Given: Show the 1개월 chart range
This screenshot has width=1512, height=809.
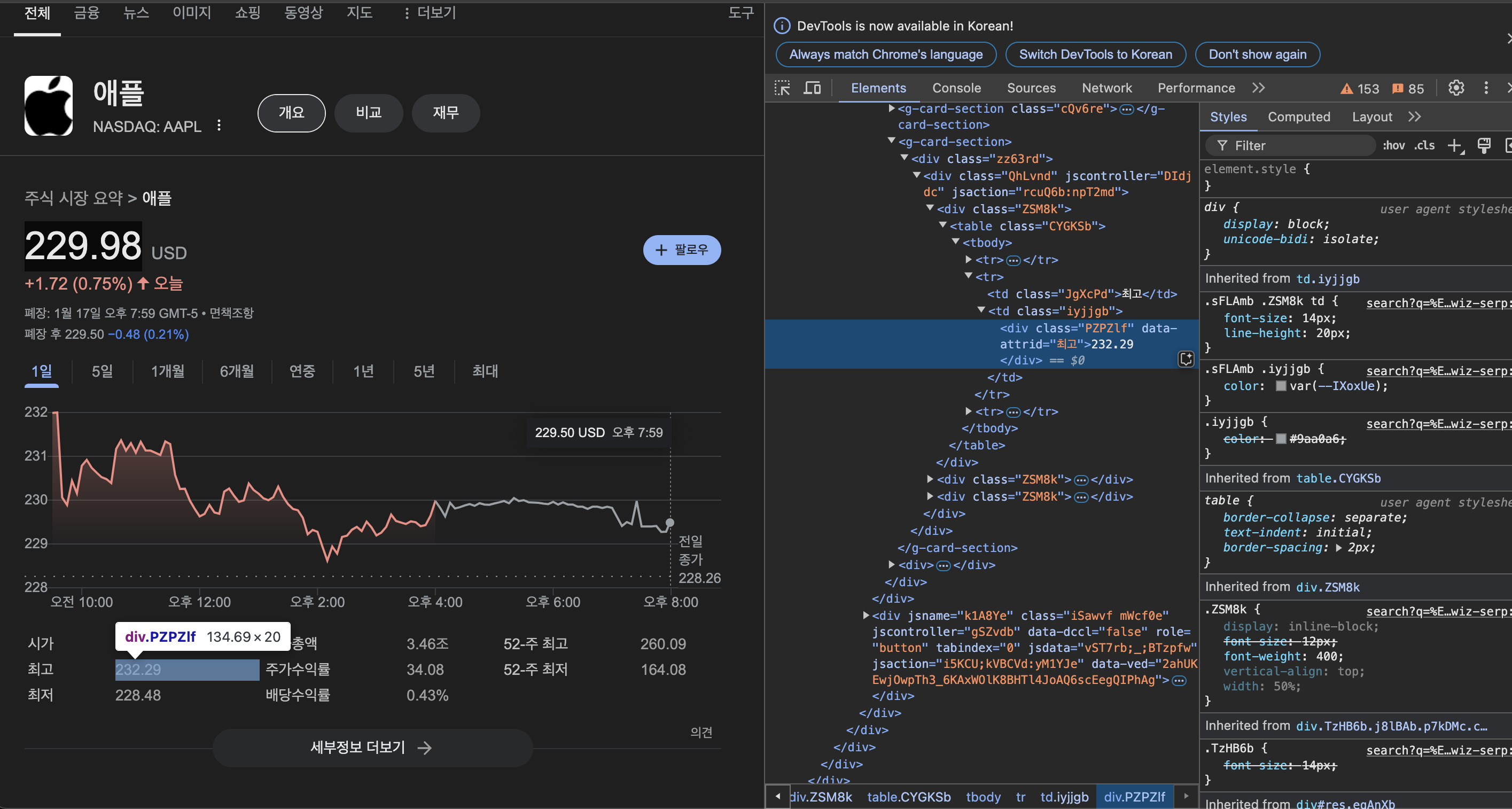Looking at the screenshot, I should [x=168, y=371].
